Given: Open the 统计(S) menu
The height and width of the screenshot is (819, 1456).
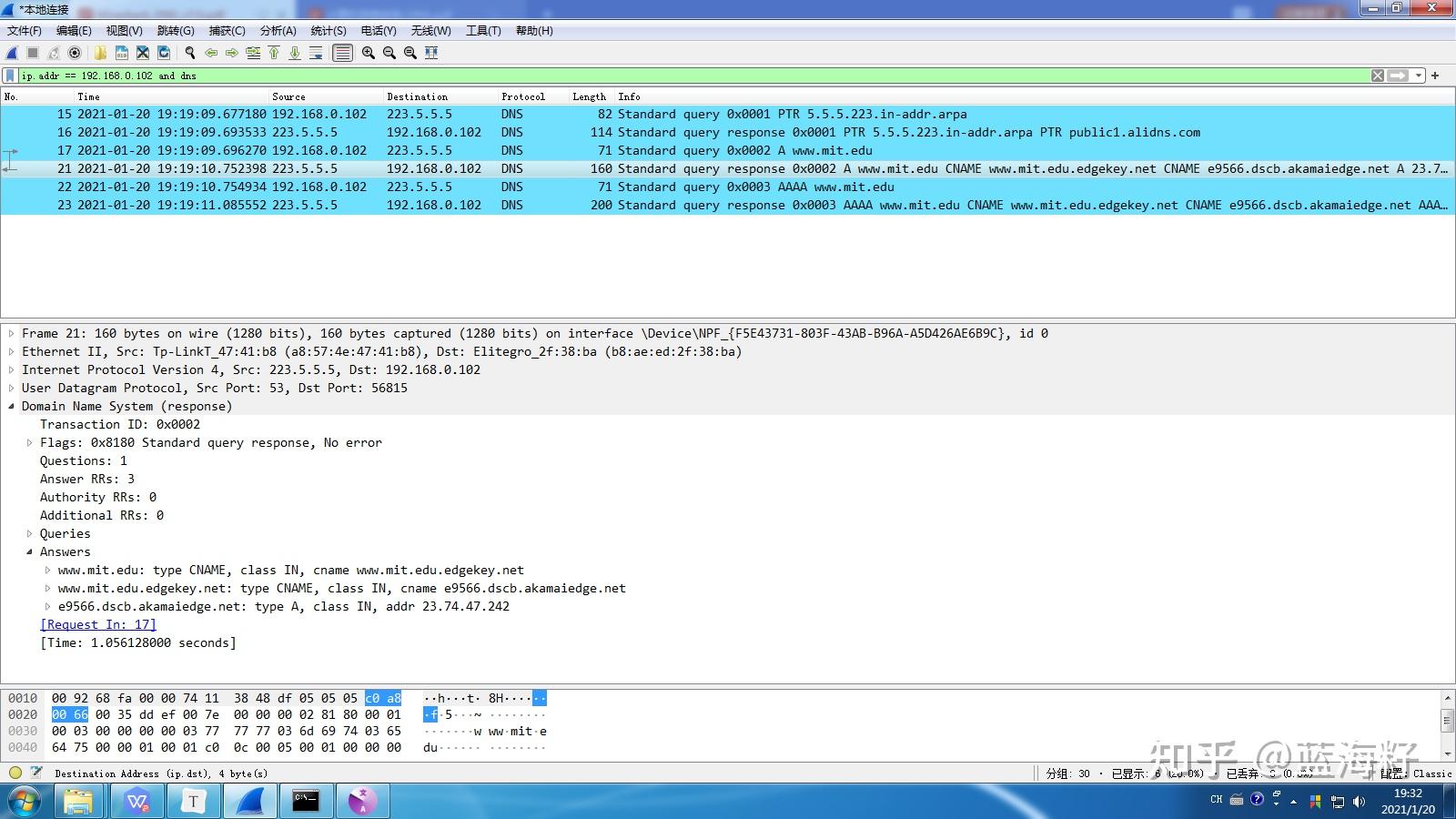Looking at the screenshot, I should (328, 30).
